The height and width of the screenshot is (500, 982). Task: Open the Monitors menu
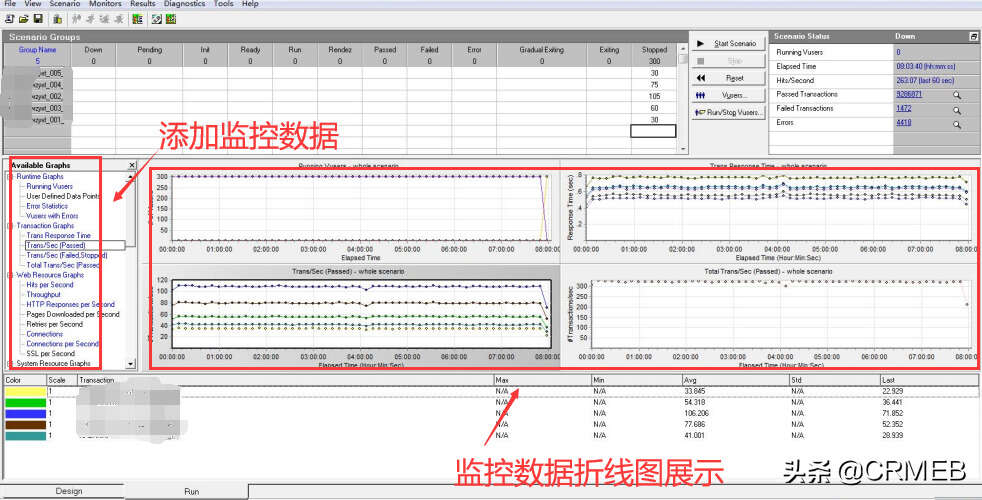105,4
